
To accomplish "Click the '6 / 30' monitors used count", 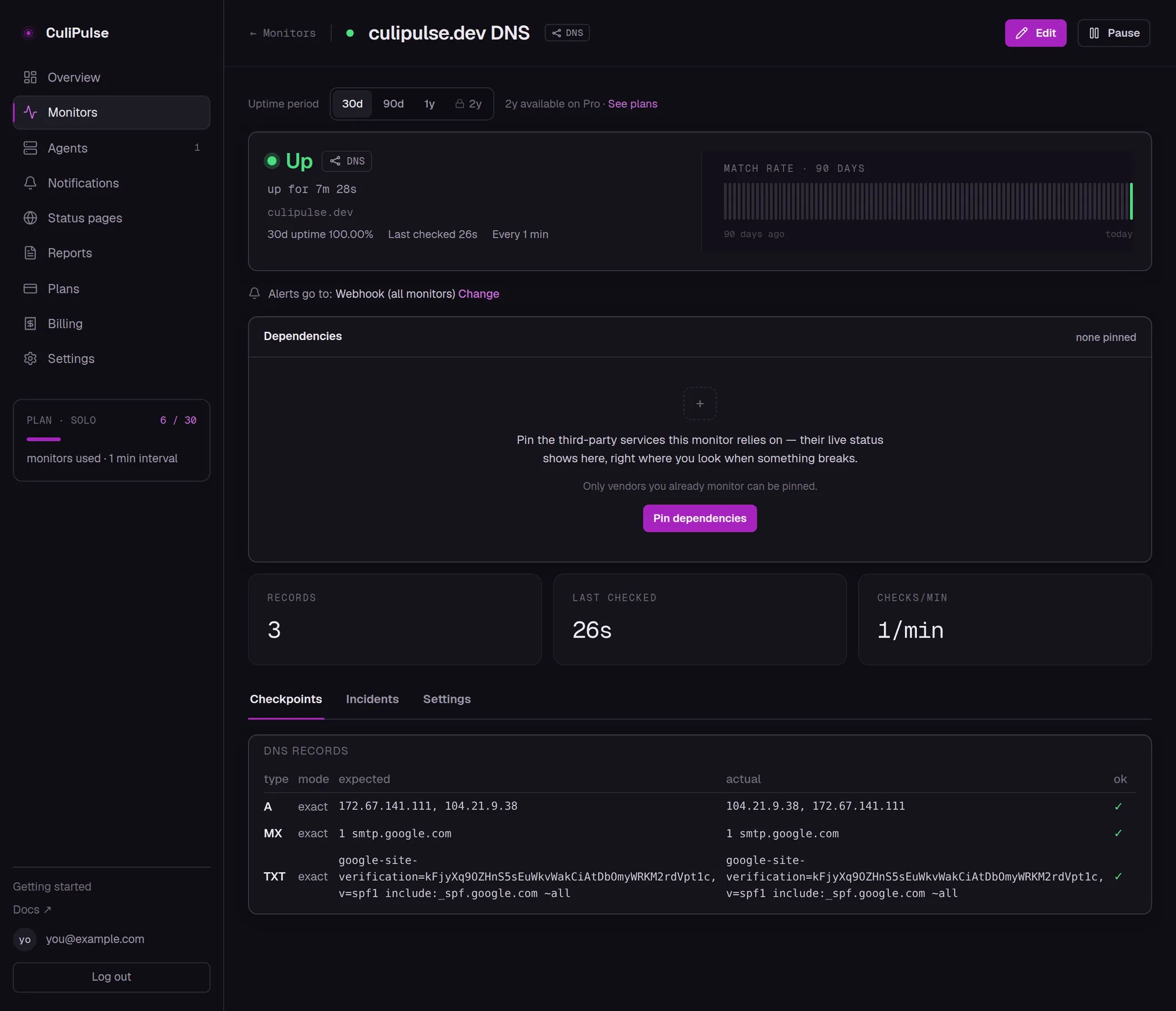I will pyautogui.click(x=178, y=420).
